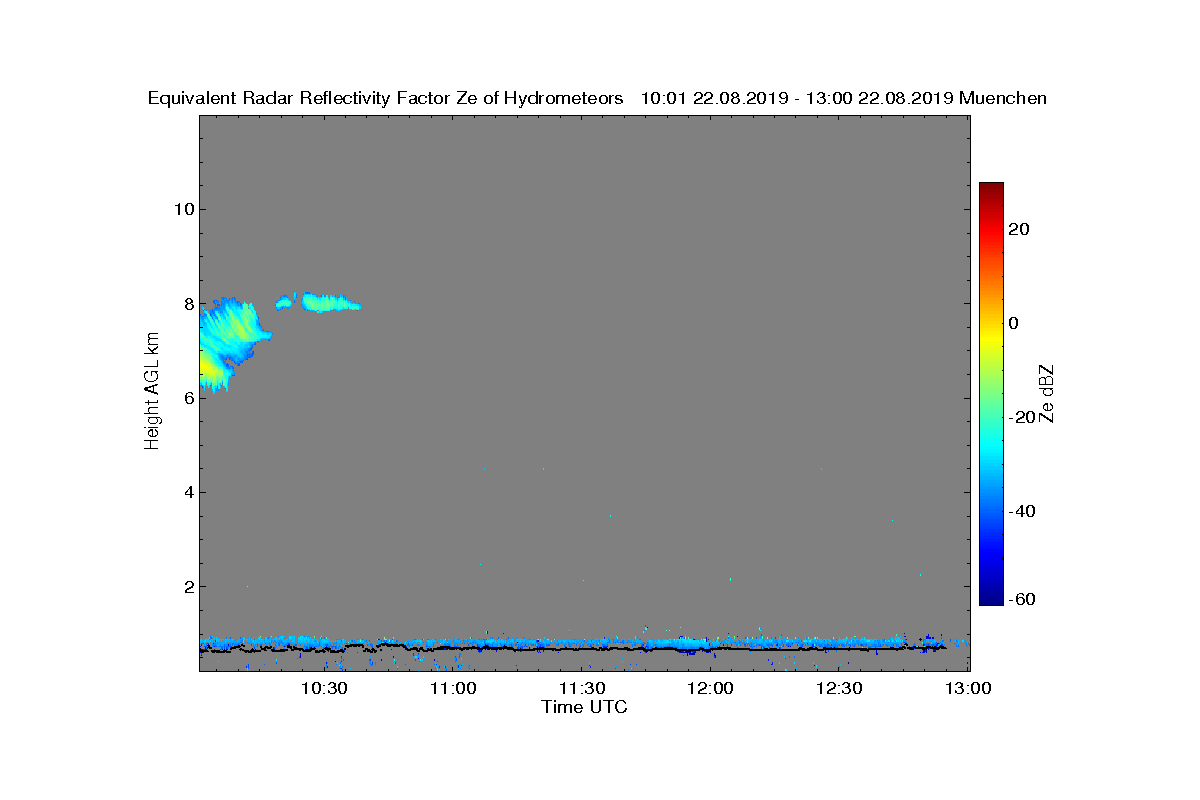Click the date range '10:01 22.08.2019 - 13:00 22.08.2019'

[x=796, y=98]
